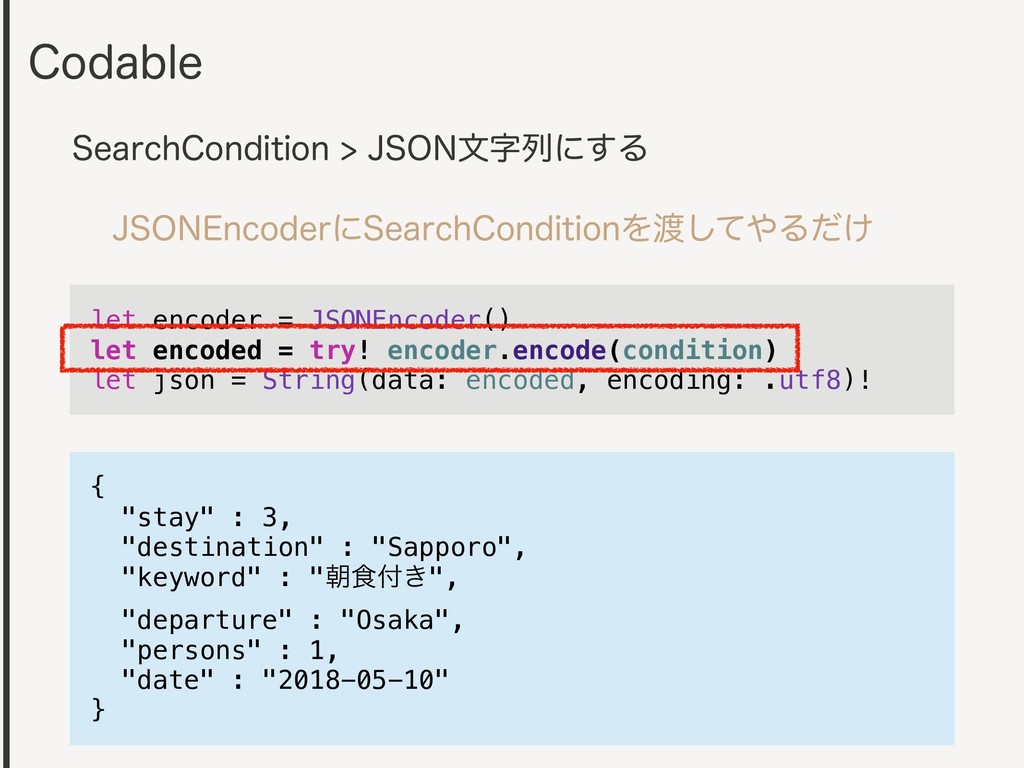Screen dimensions: 1024x768
Task: Select the SearchCondition > JSON文字列にする heading
Action: pyautogui.click(x=360, y=148)
